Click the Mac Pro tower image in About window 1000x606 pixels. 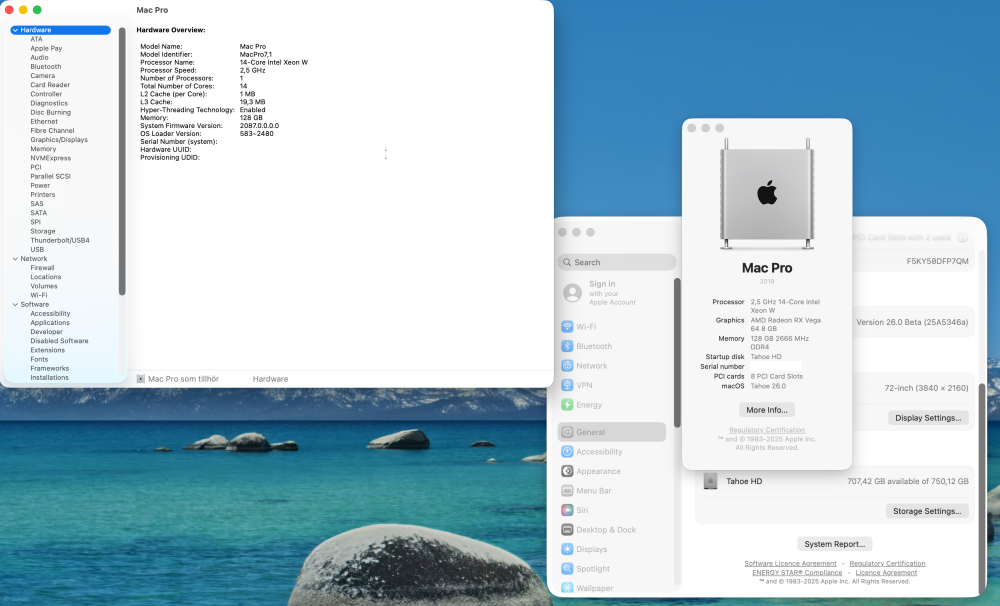pos(767,193)
